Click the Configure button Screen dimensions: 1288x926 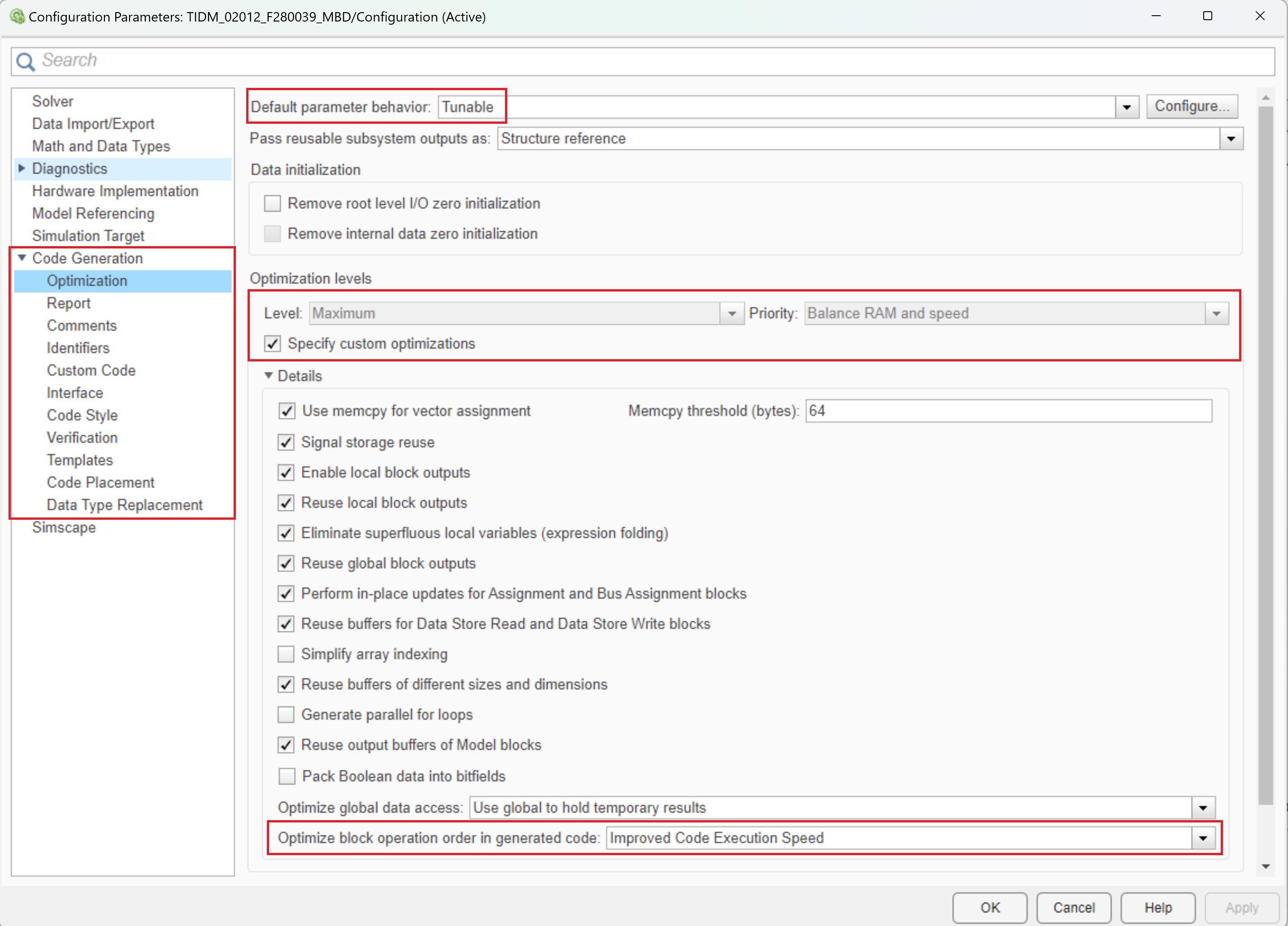[1192, 105]
